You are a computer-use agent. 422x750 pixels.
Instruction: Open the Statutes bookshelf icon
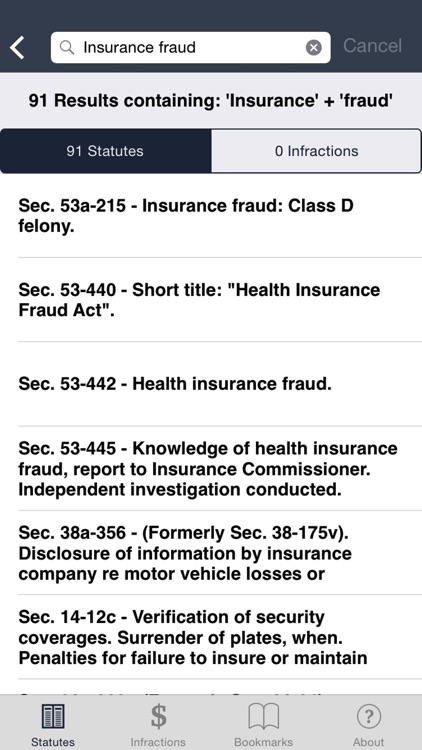point(53,717)
